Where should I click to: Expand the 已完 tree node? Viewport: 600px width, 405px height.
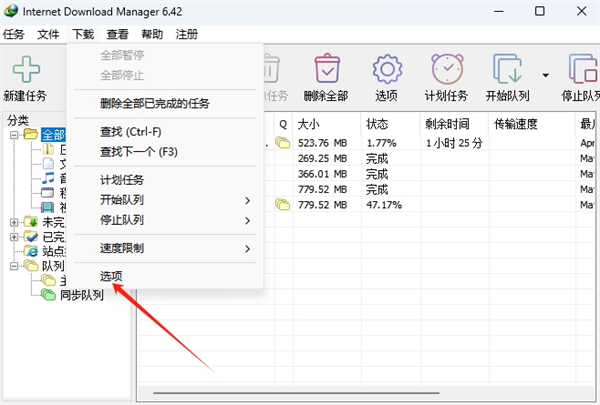[14, 237]
